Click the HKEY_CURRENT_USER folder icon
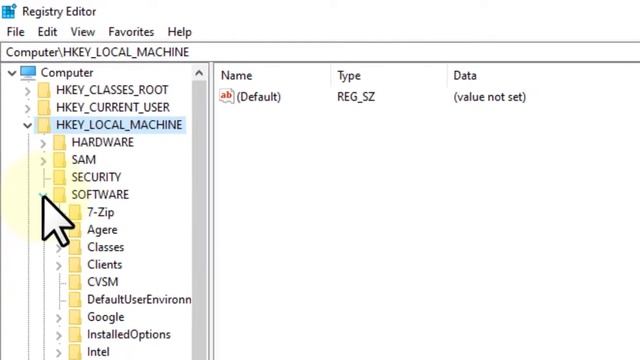This screenshot has height=360, width=640. pyautogui.click(x=44, y=108)
